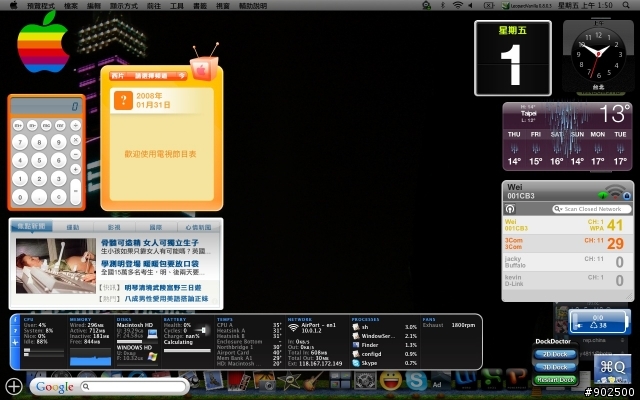Open the magnifier dropdown in Scan Closed Network field
640x400 pixels.
tap(558, 209)
